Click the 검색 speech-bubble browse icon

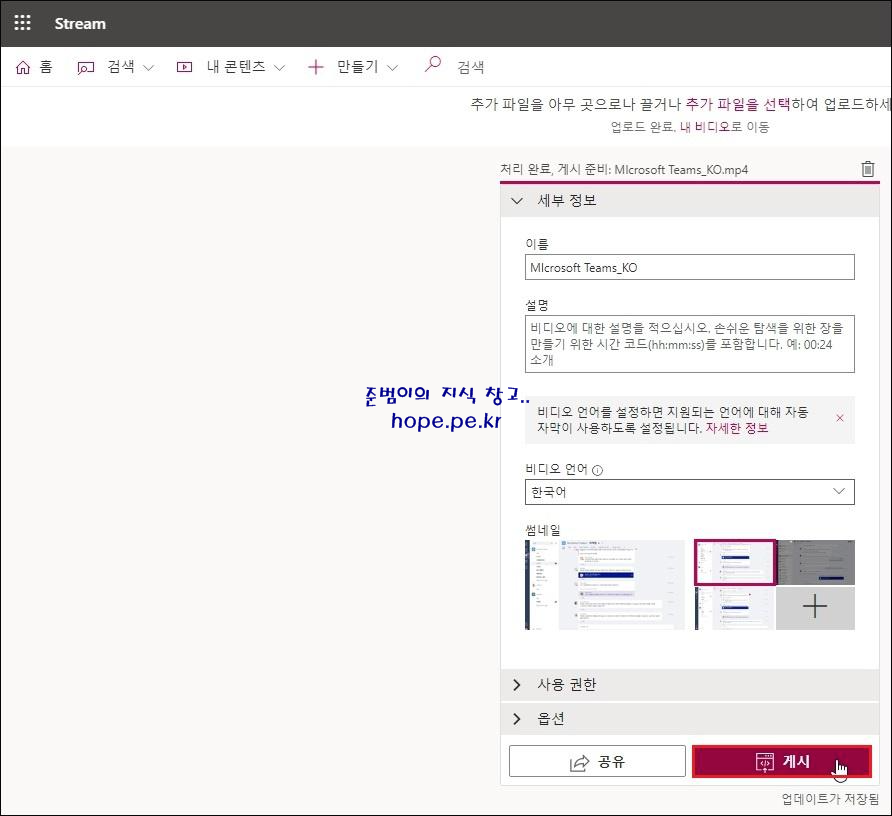pos(85,68)
